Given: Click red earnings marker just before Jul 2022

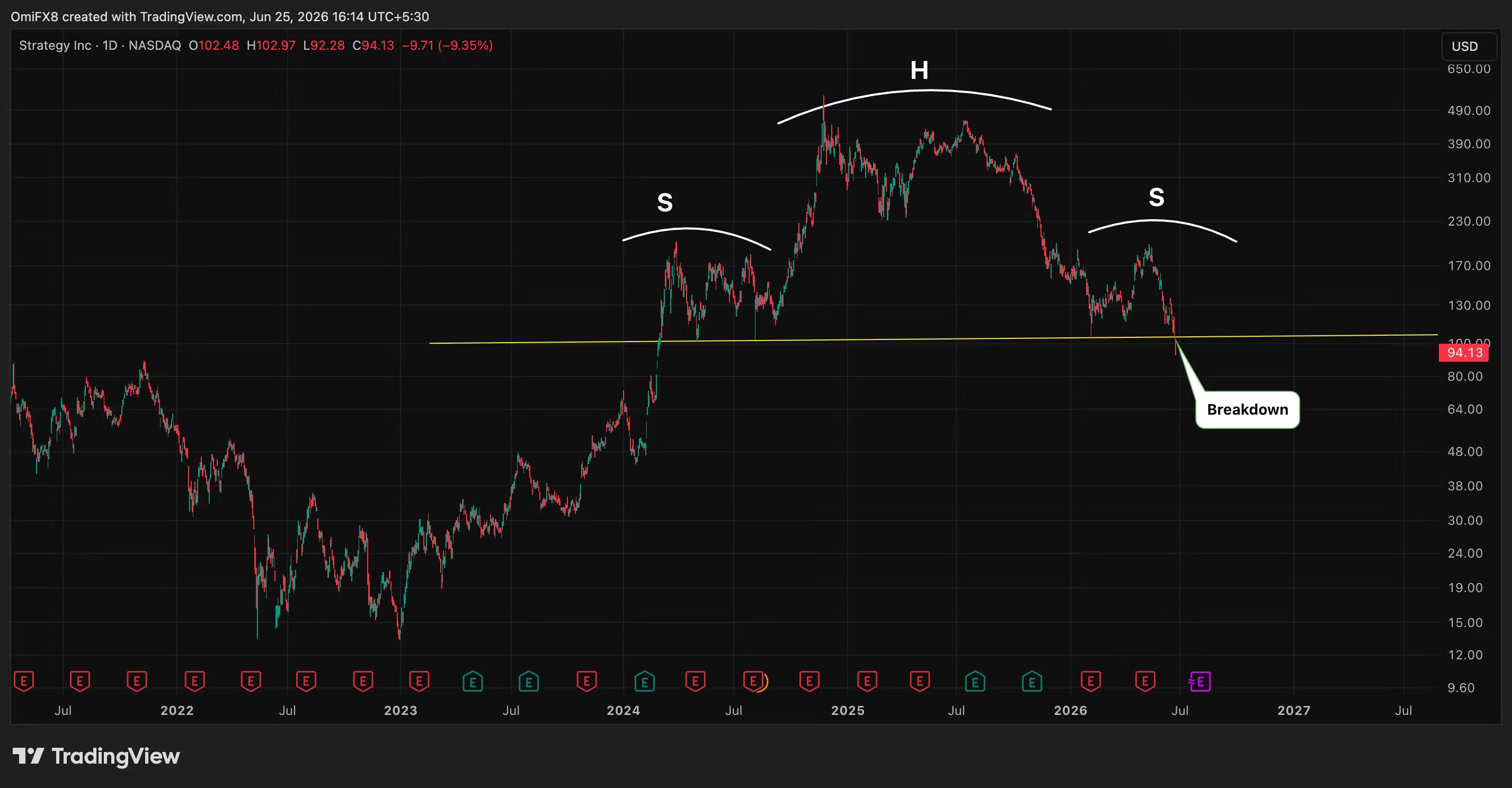Looking at the screenshot, I should point(251,681).
